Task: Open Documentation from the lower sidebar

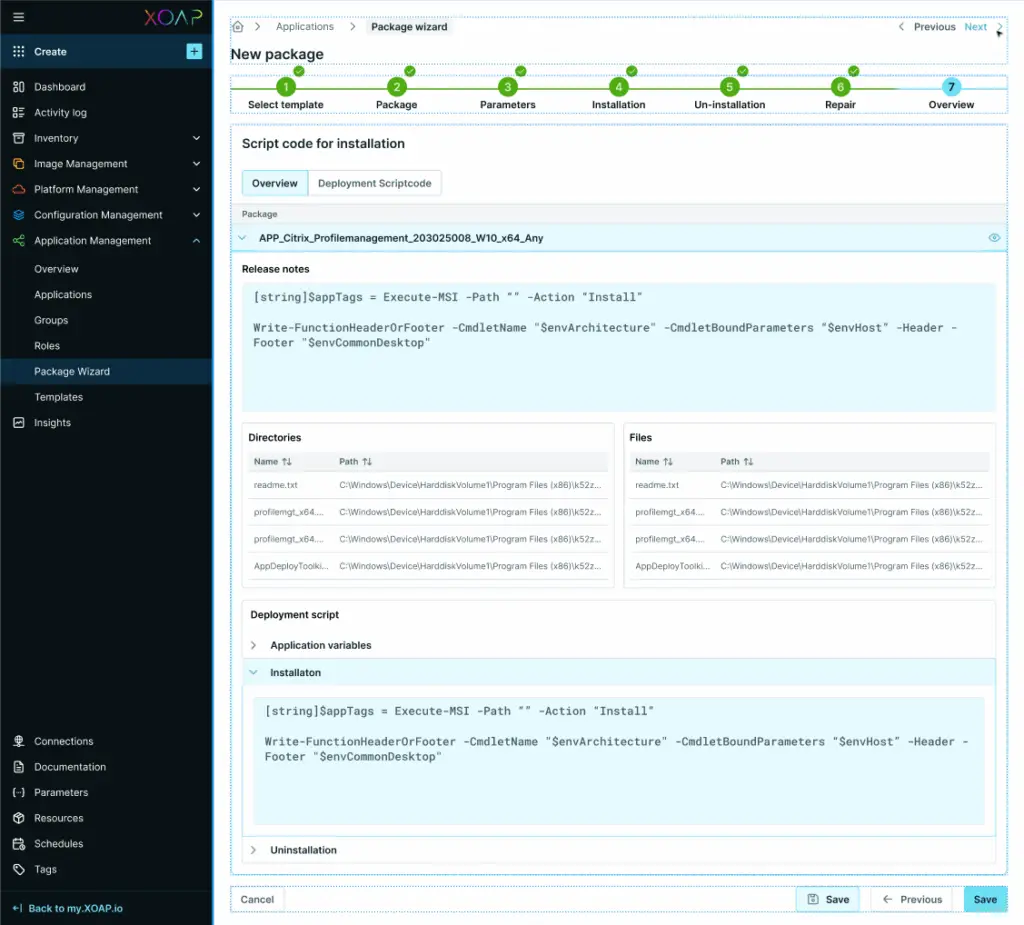Action: (x=70, y=766)
